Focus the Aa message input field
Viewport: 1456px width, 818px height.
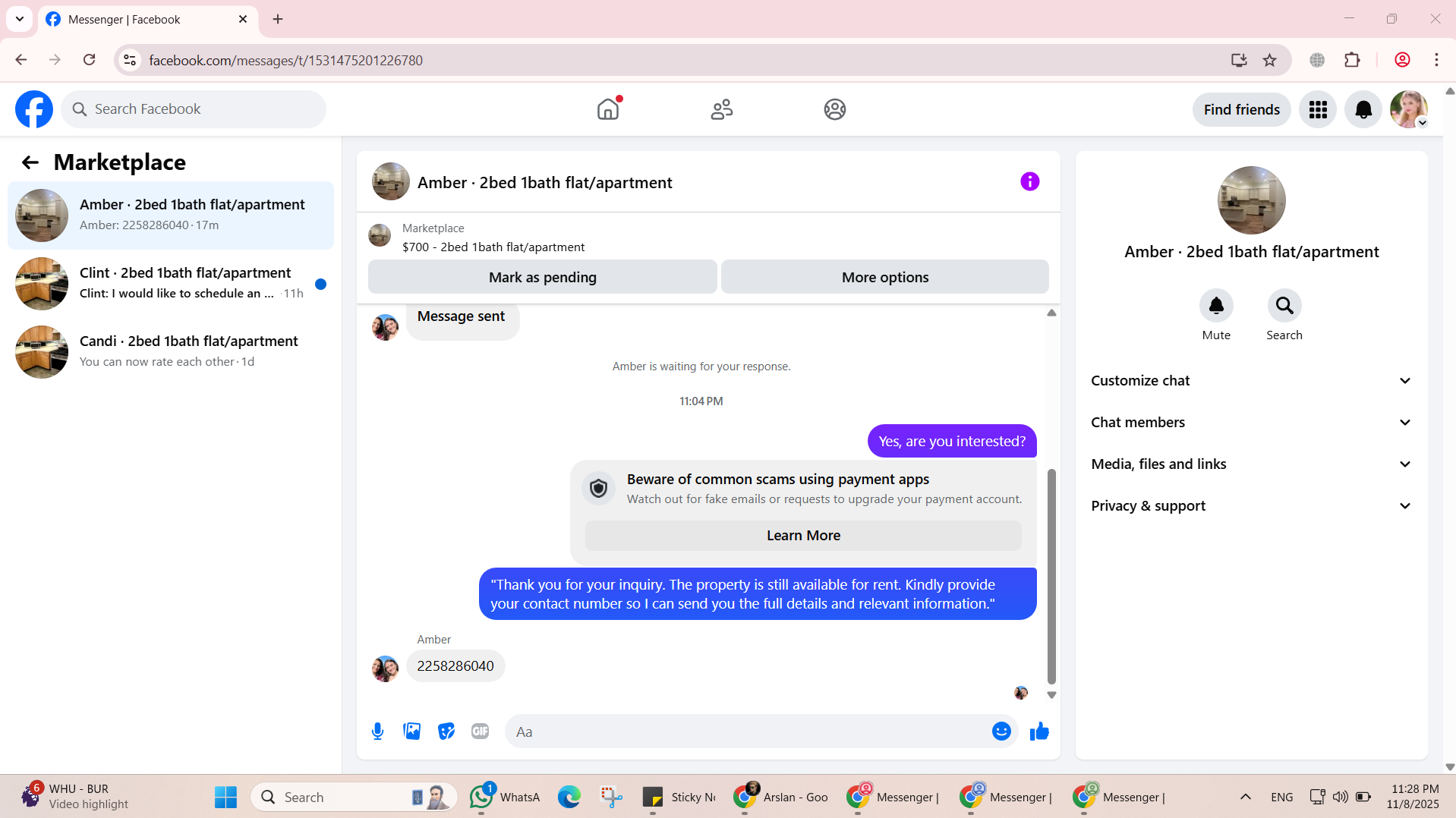(x=748, y=731)
